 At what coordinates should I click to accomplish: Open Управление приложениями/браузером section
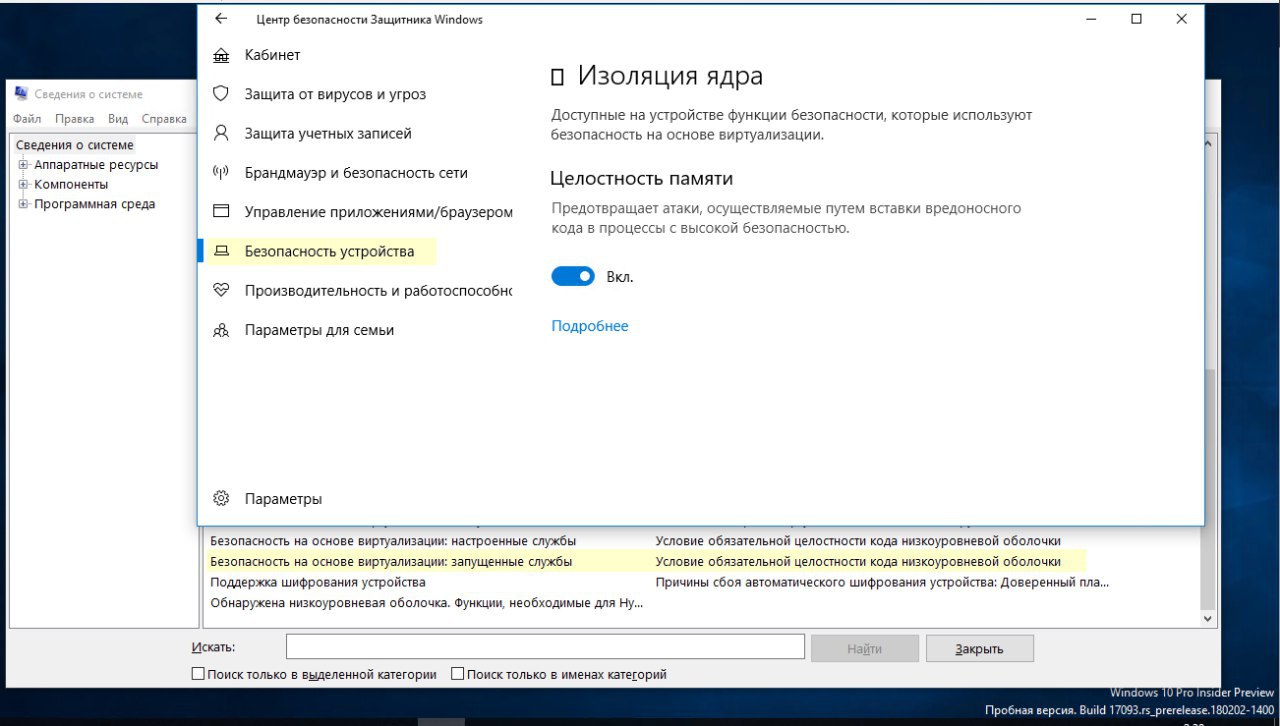378,212
